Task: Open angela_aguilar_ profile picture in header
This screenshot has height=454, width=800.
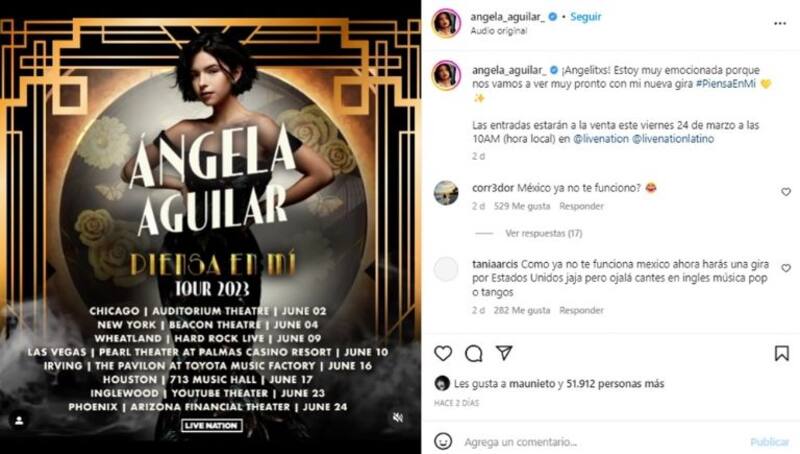Action: [446, 23]
